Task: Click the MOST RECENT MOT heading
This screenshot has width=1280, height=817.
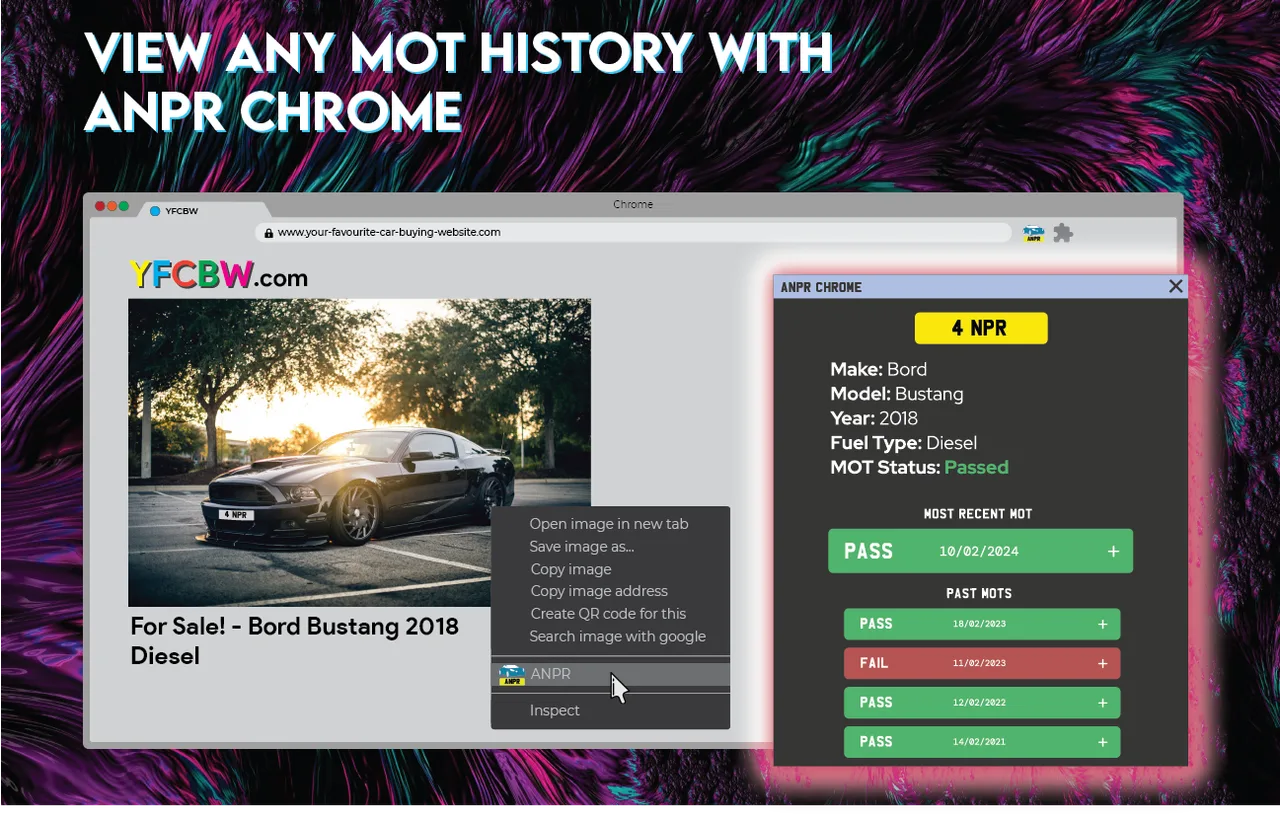Action: (978, 514)
